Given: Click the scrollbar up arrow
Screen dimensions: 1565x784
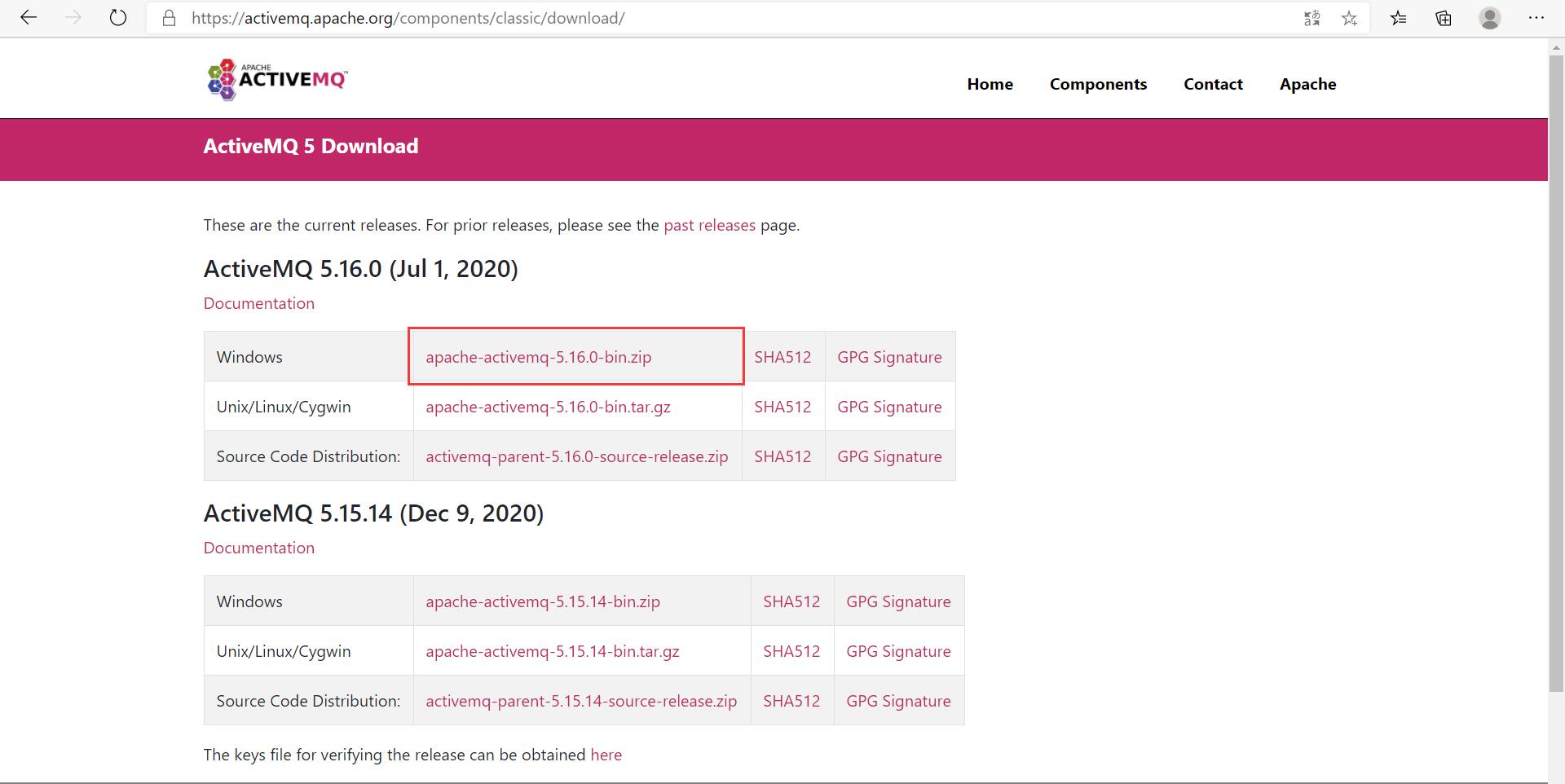Looking at the screenshot, I should coord(1557,47).
